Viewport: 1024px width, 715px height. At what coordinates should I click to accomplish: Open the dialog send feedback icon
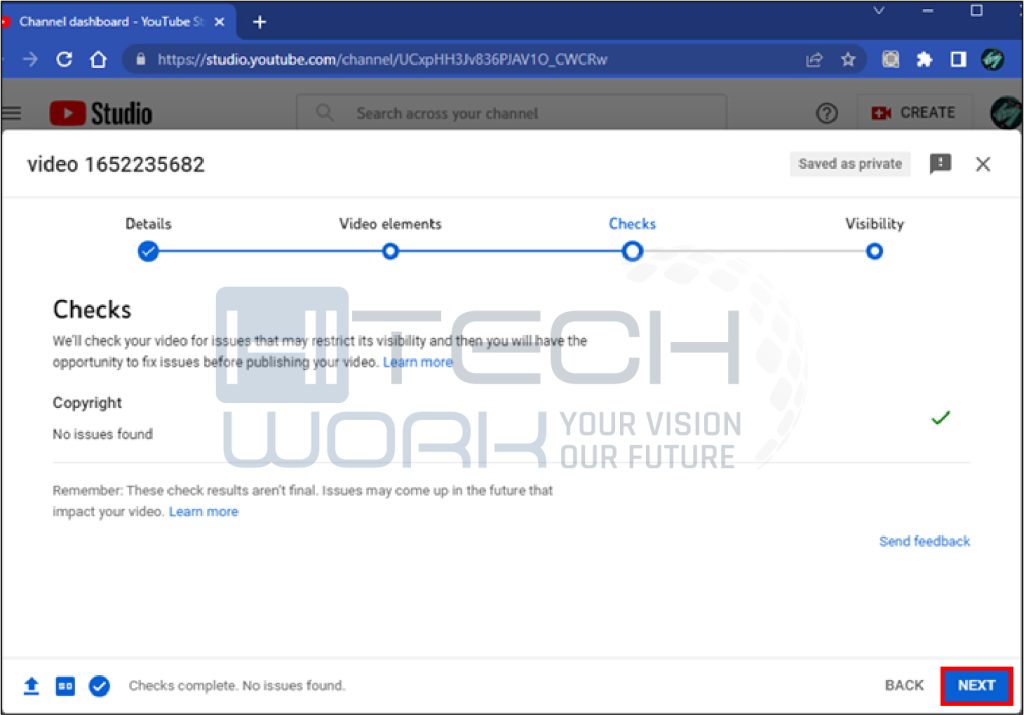tap(940, 164)
